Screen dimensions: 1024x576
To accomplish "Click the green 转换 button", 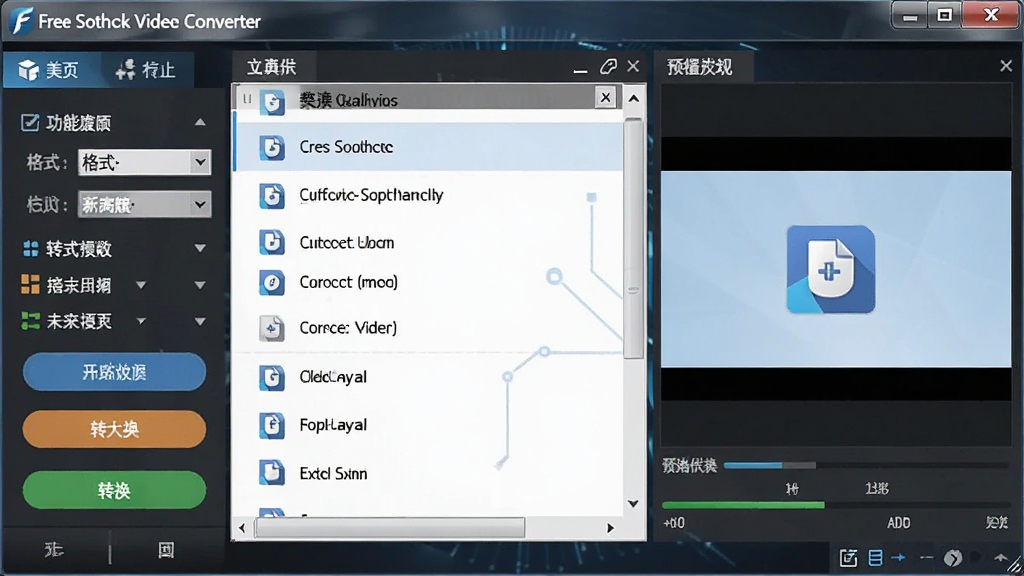I will click(x=114, y=490).
